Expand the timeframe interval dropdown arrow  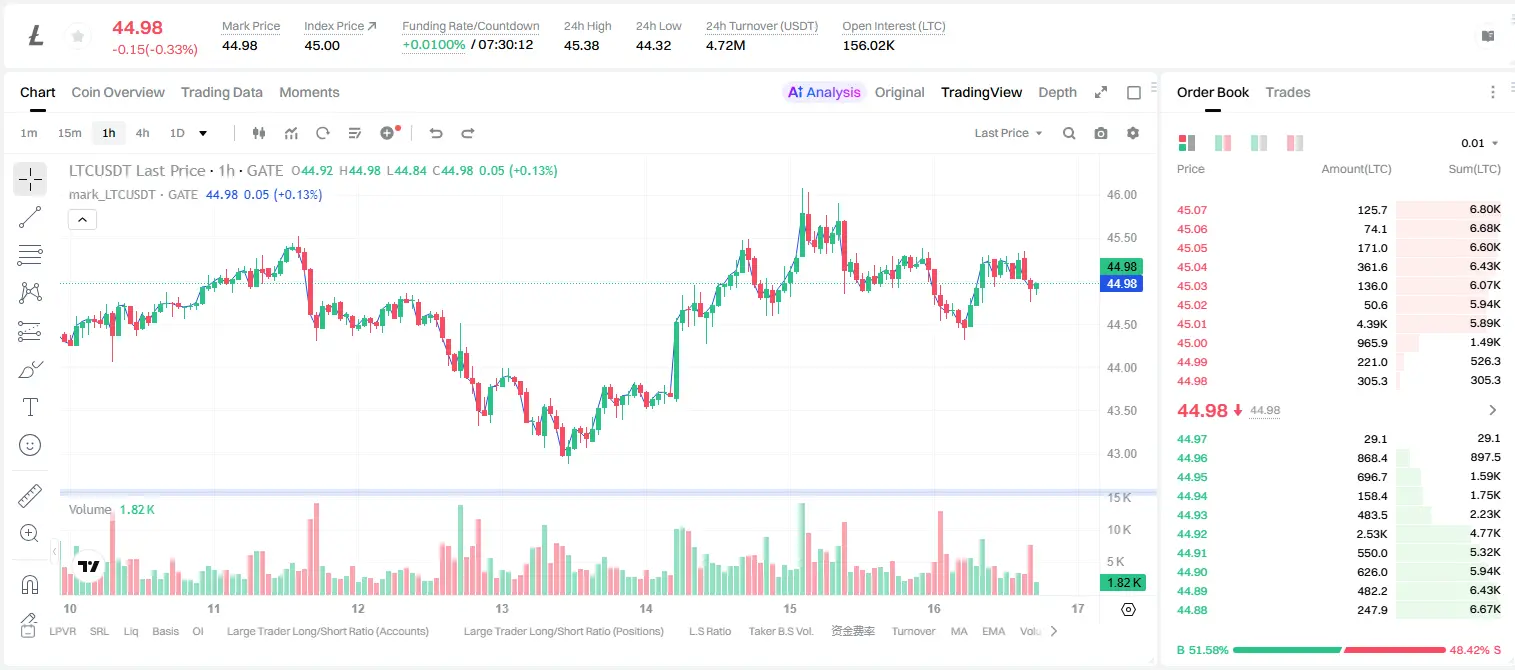(203, 133)
